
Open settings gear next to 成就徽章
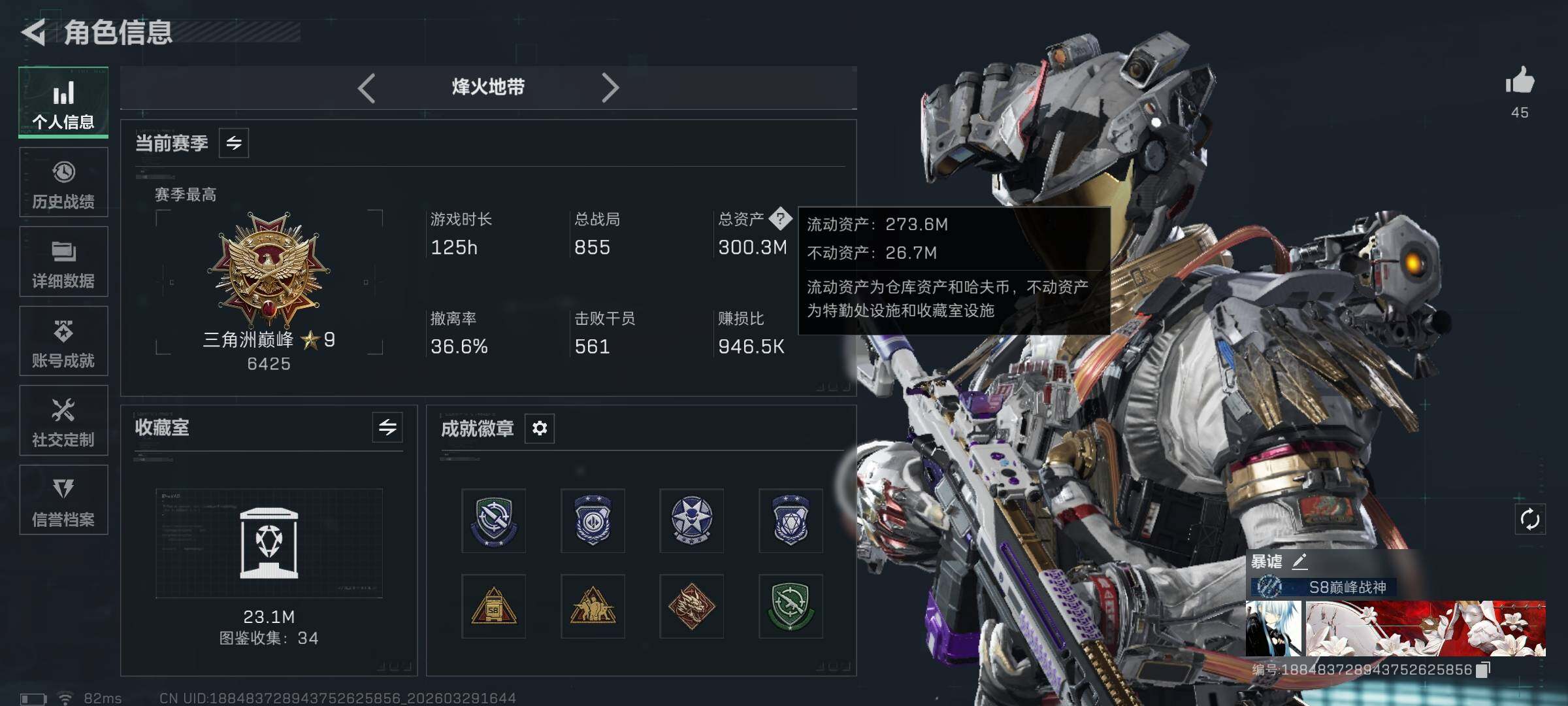540,428
